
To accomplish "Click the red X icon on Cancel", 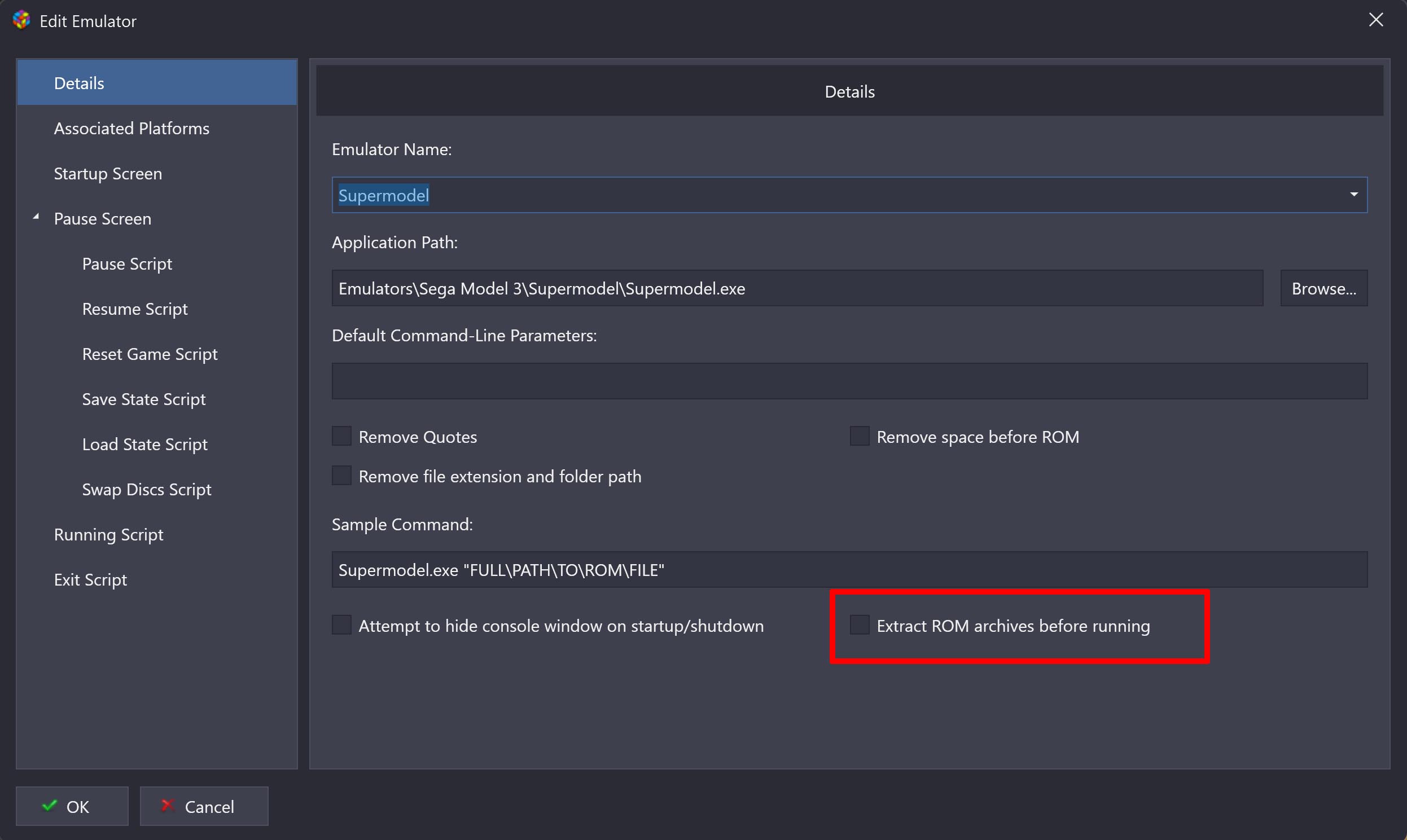I will pyautogui.click(x=168, y=805).
